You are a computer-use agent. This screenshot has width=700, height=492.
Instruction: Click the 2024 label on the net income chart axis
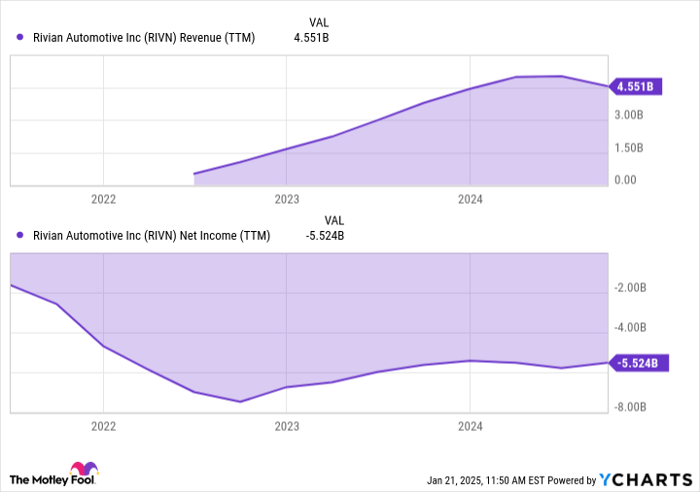470,426
